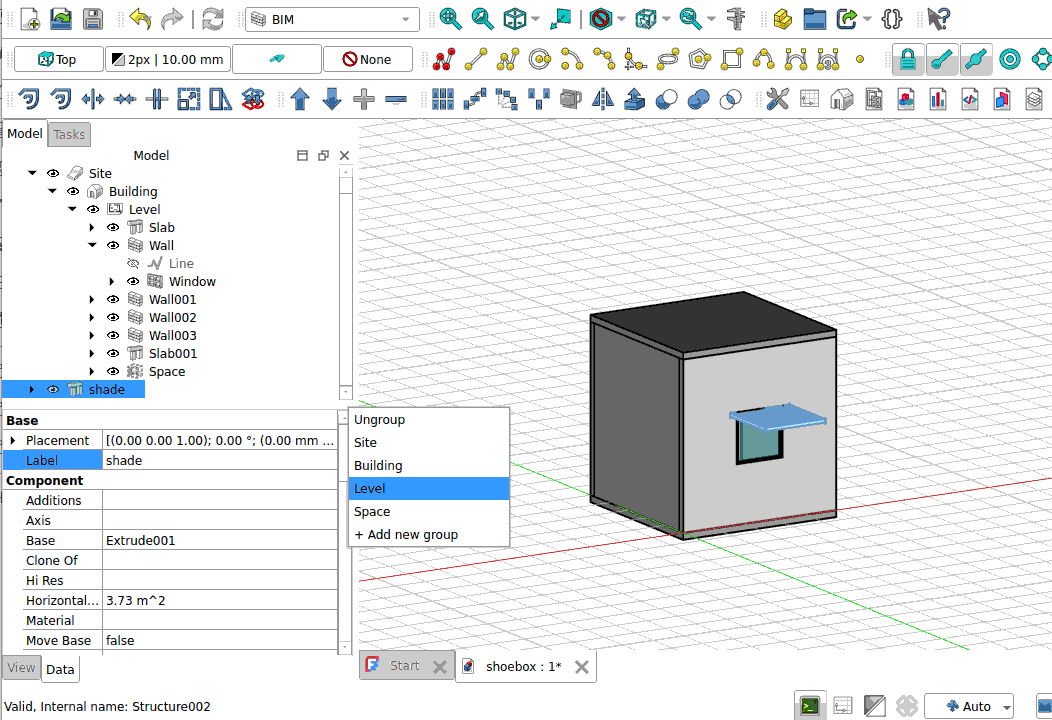This screenshot has height=720, width=1052.
Task: Hide the Slab001 object via eye icon
Action: pos(113,354)
